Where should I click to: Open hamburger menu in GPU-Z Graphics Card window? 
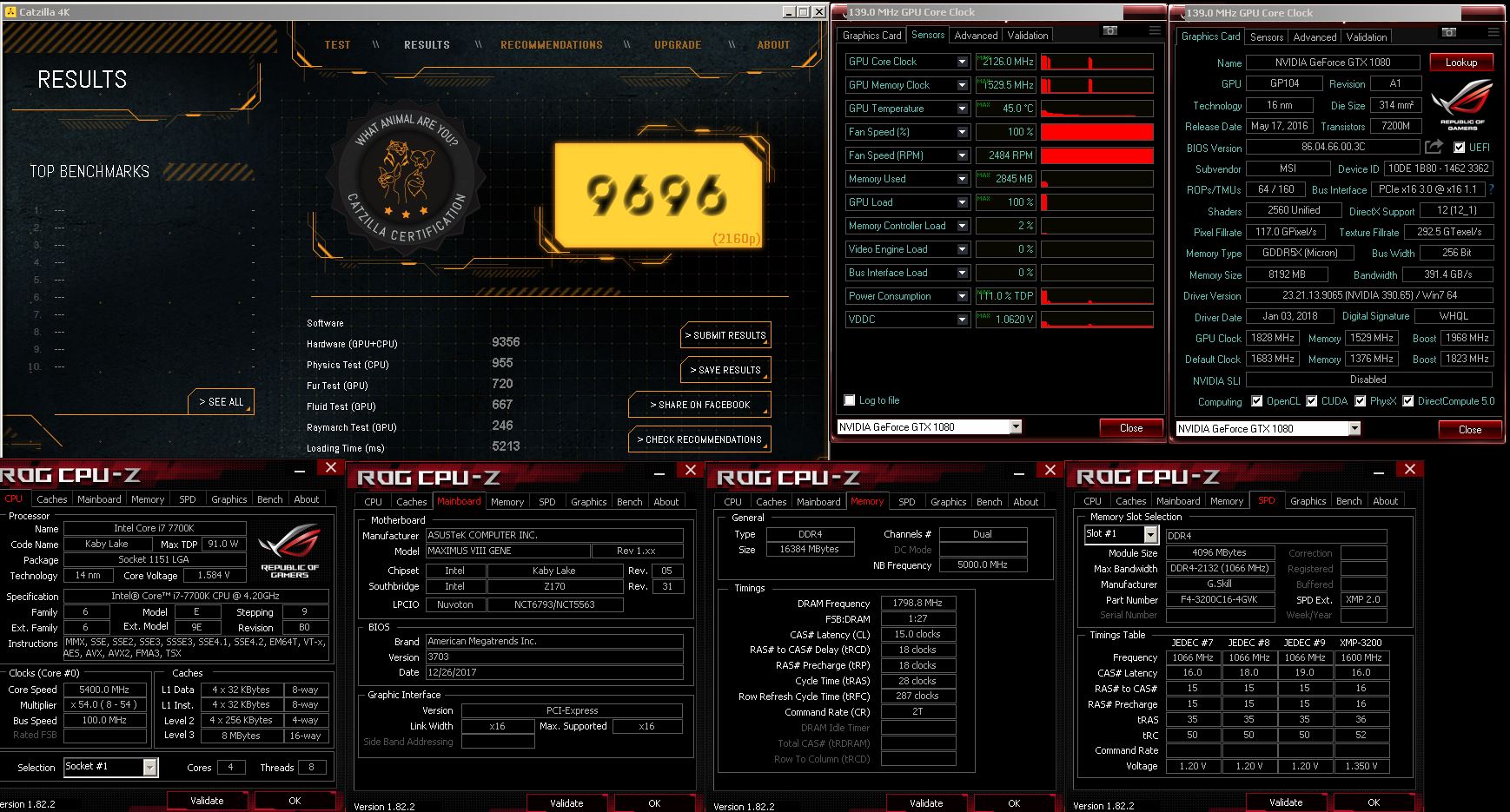click(x=1493, y=32)
